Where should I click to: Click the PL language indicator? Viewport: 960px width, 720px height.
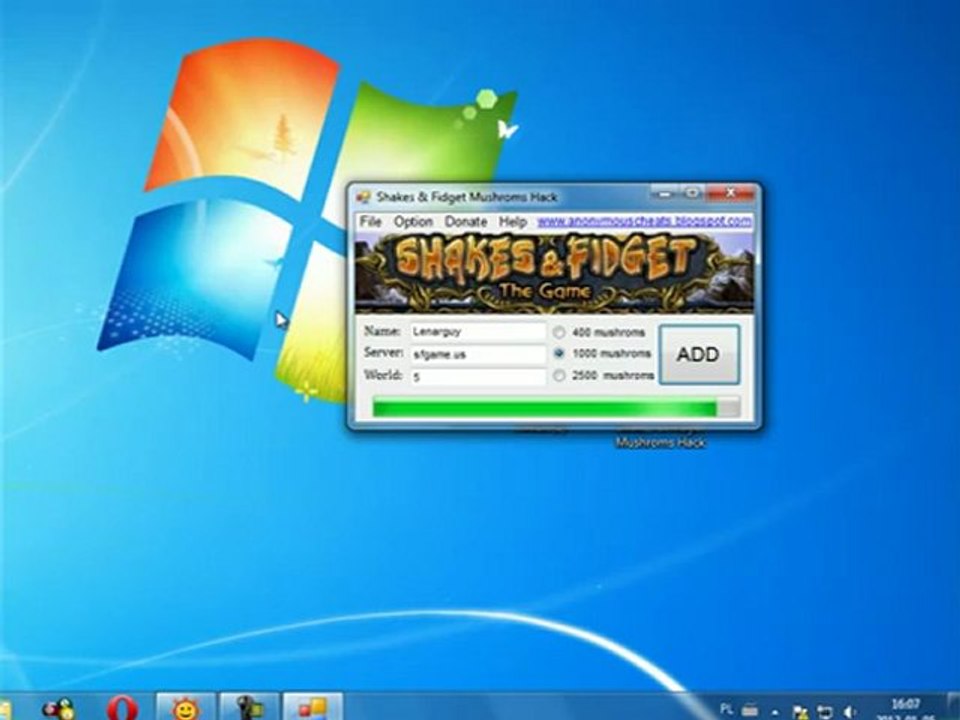[x=727, y=710]
